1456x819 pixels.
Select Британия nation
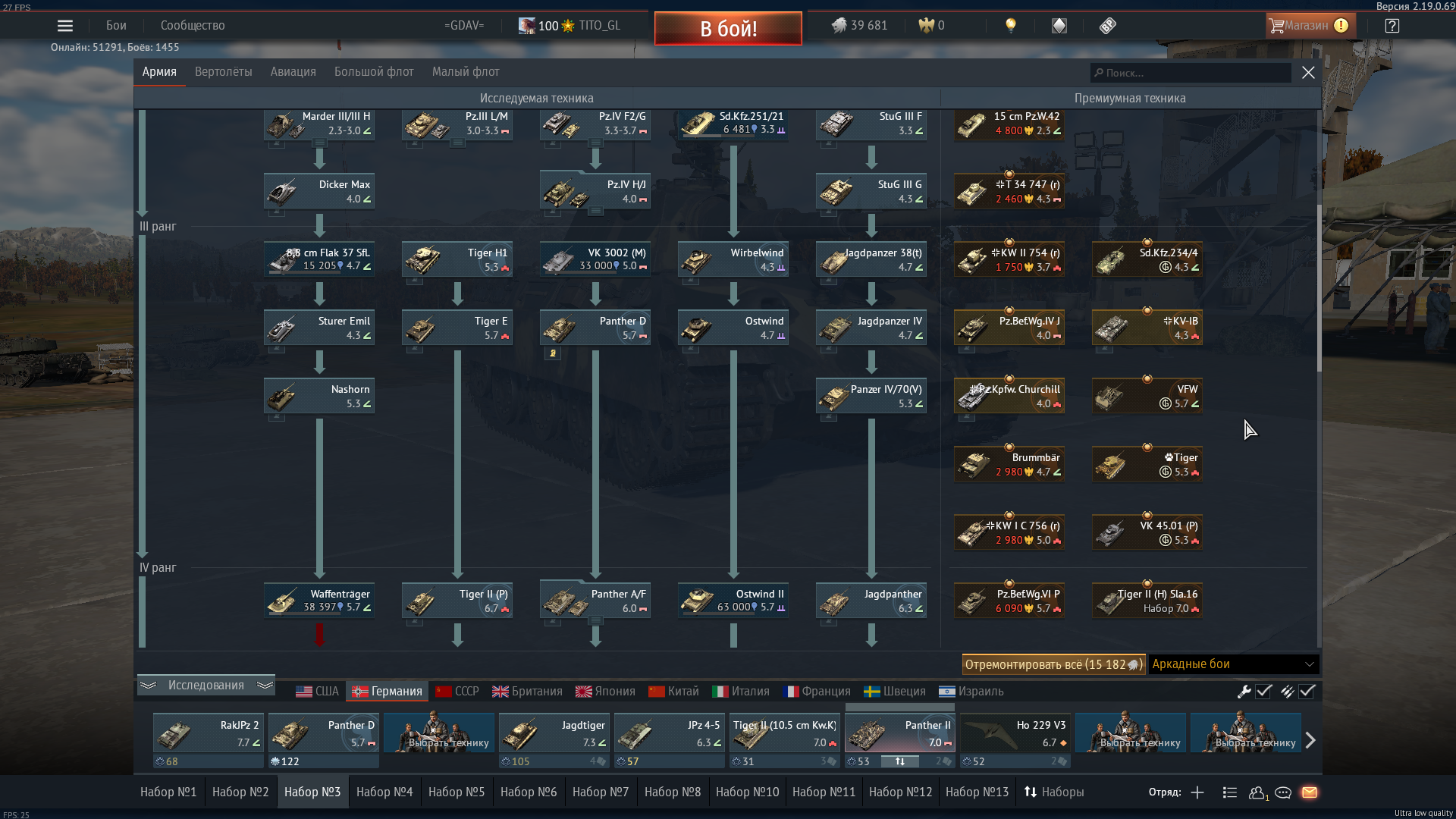527,692
